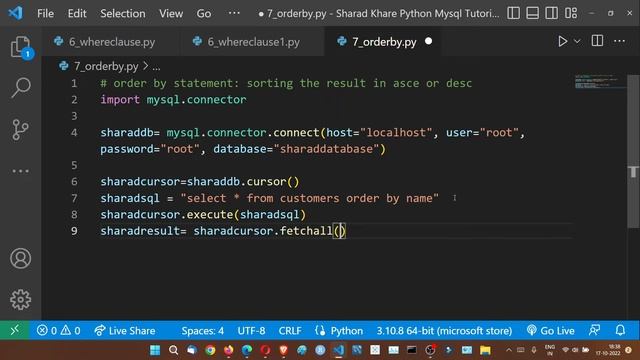Switch to 6_whereclause1.py tab
Viewport: 640px width, 360px height.
(253, 42)
